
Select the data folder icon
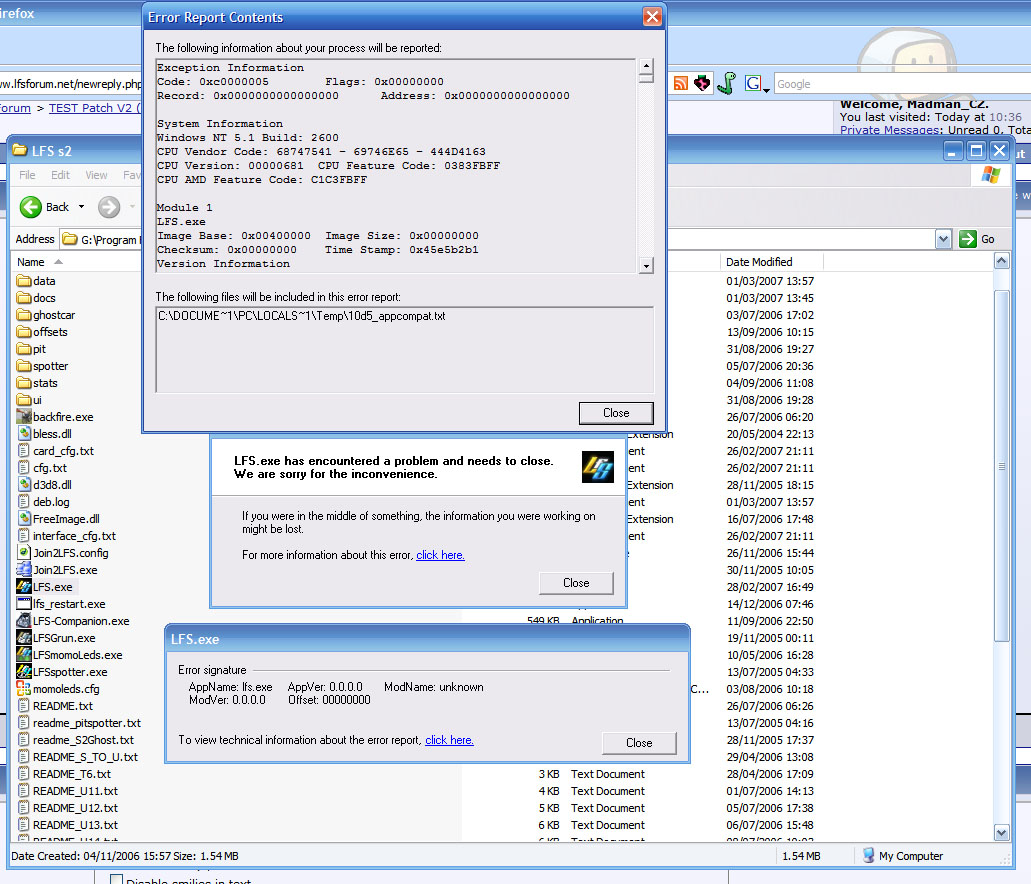(24, 281)
